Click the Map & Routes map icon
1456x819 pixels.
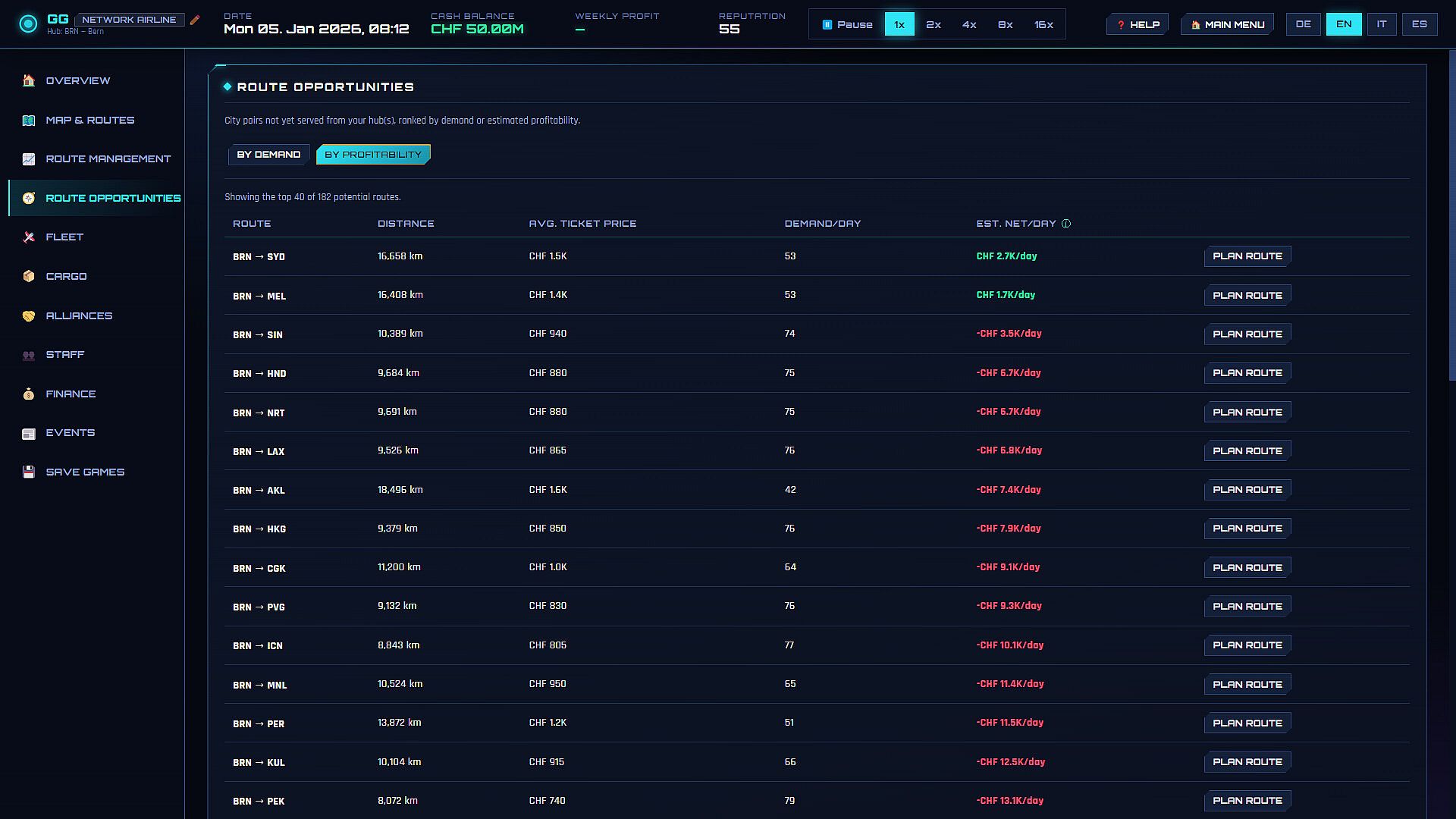click(x=29, y=120)
